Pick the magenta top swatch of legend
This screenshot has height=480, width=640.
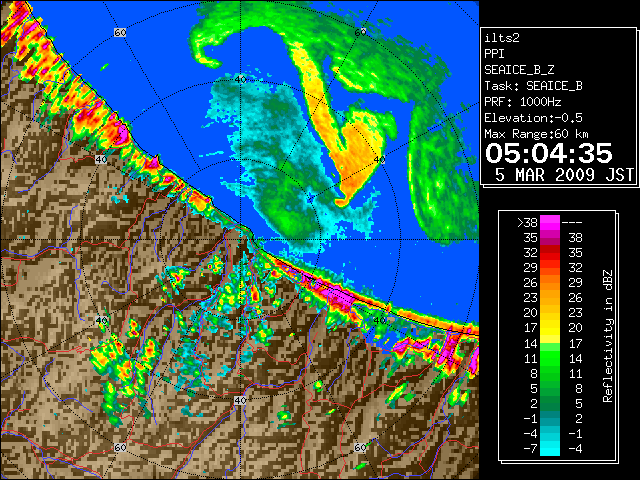(550, 223)
